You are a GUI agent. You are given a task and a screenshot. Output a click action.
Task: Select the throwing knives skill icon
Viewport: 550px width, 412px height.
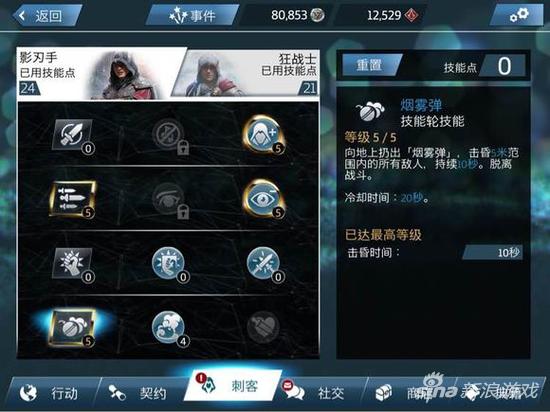73,199
